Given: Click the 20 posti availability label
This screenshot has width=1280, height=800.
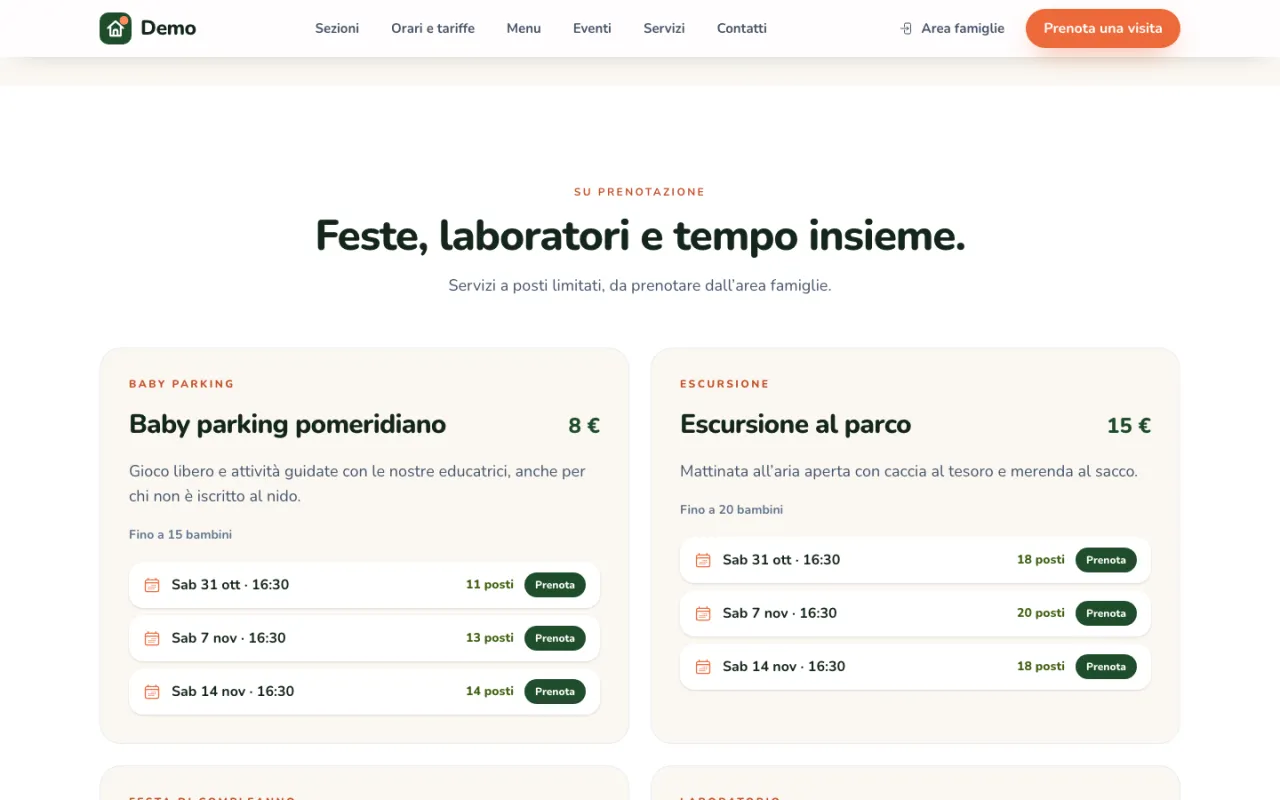Looking at the screenshot, I should pyautogui.click(x=1041, y=612).
